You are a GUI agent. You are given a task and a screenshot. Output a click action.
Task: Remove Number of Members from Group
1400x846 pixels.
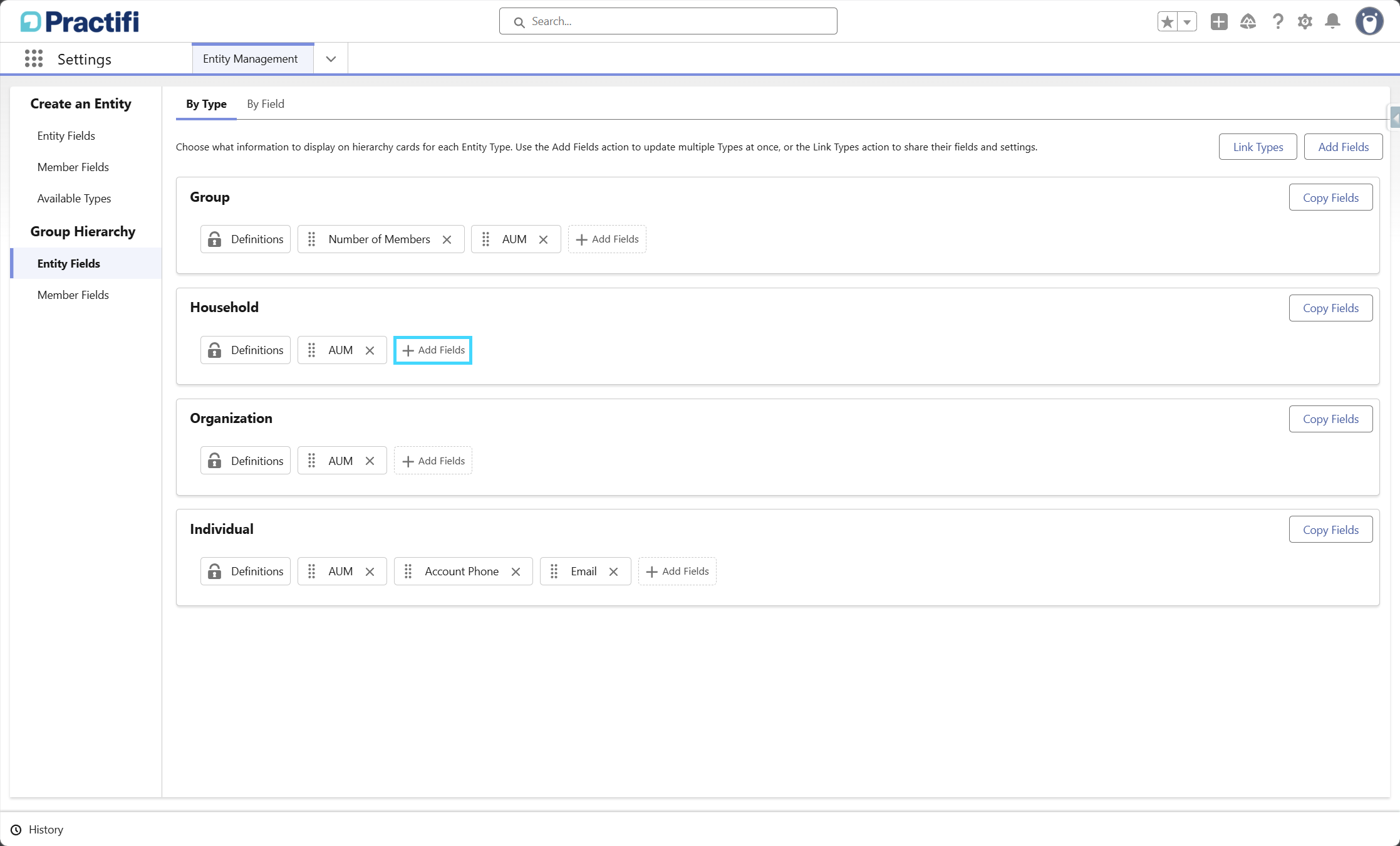pyautogui.click(x=447, y=239)
